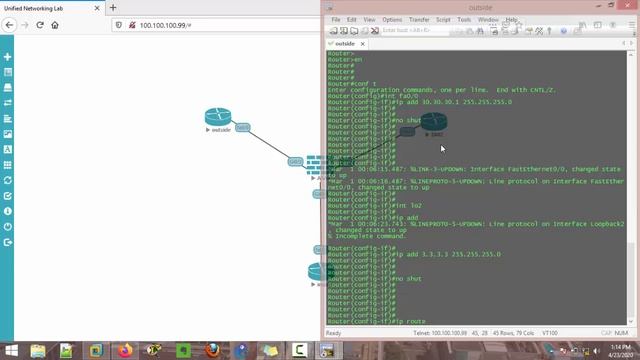Click the Session Options tools icon in toolbar
This screenshot has height=360, width=640.
coord(539,31)
